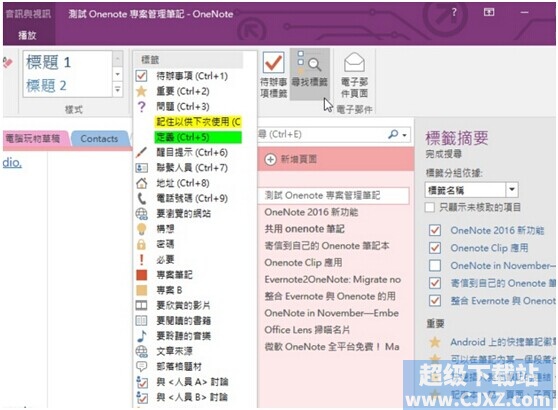Switch to the Contacts section tab
The image size is (558, 410).
point(99,139)
